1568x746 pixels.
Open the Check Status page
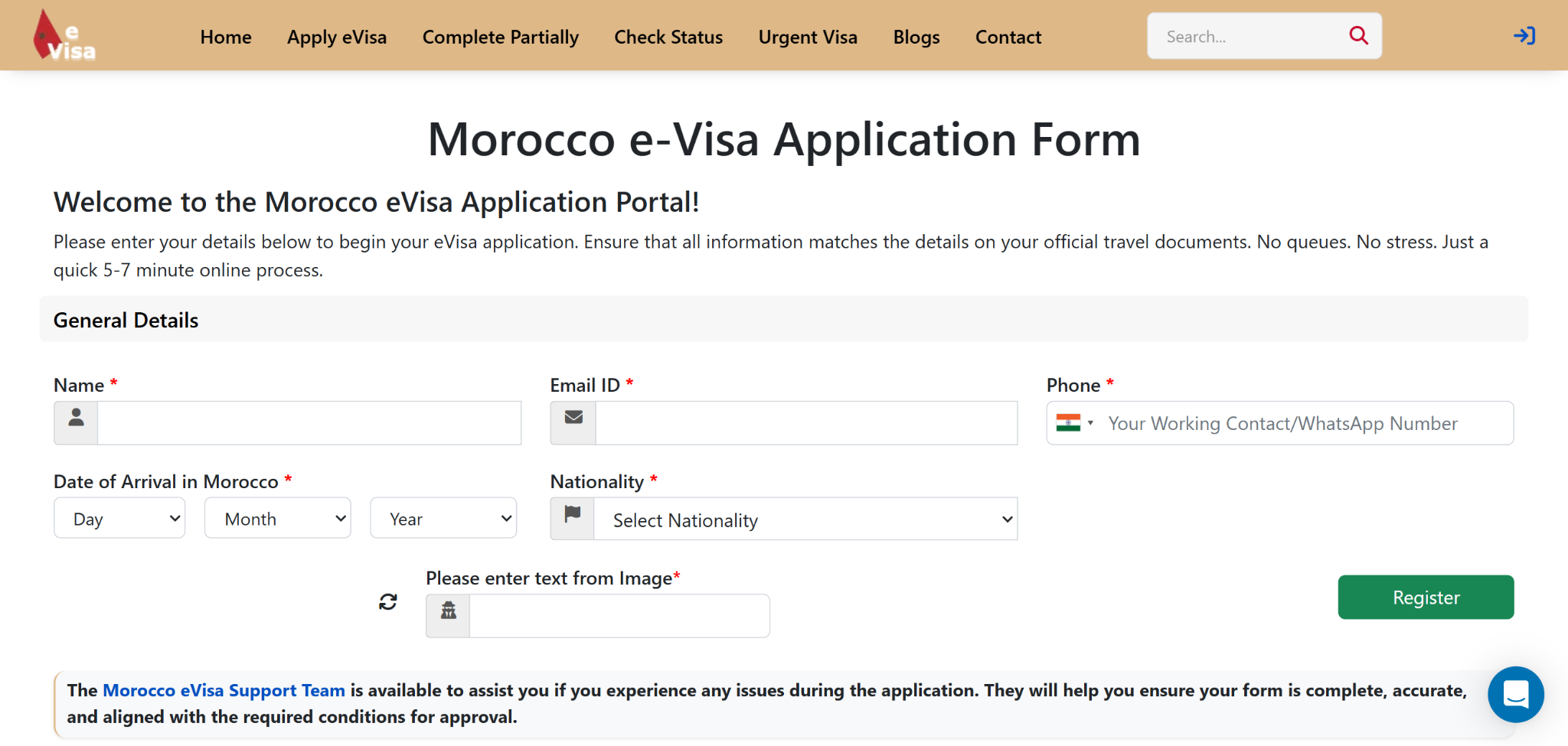point(668,37)
